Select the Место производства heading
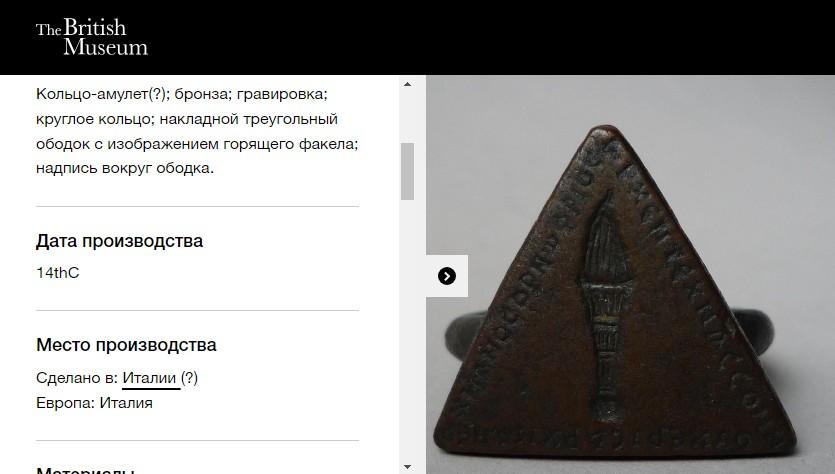This screenshot has height=474, width=835. 126,345
